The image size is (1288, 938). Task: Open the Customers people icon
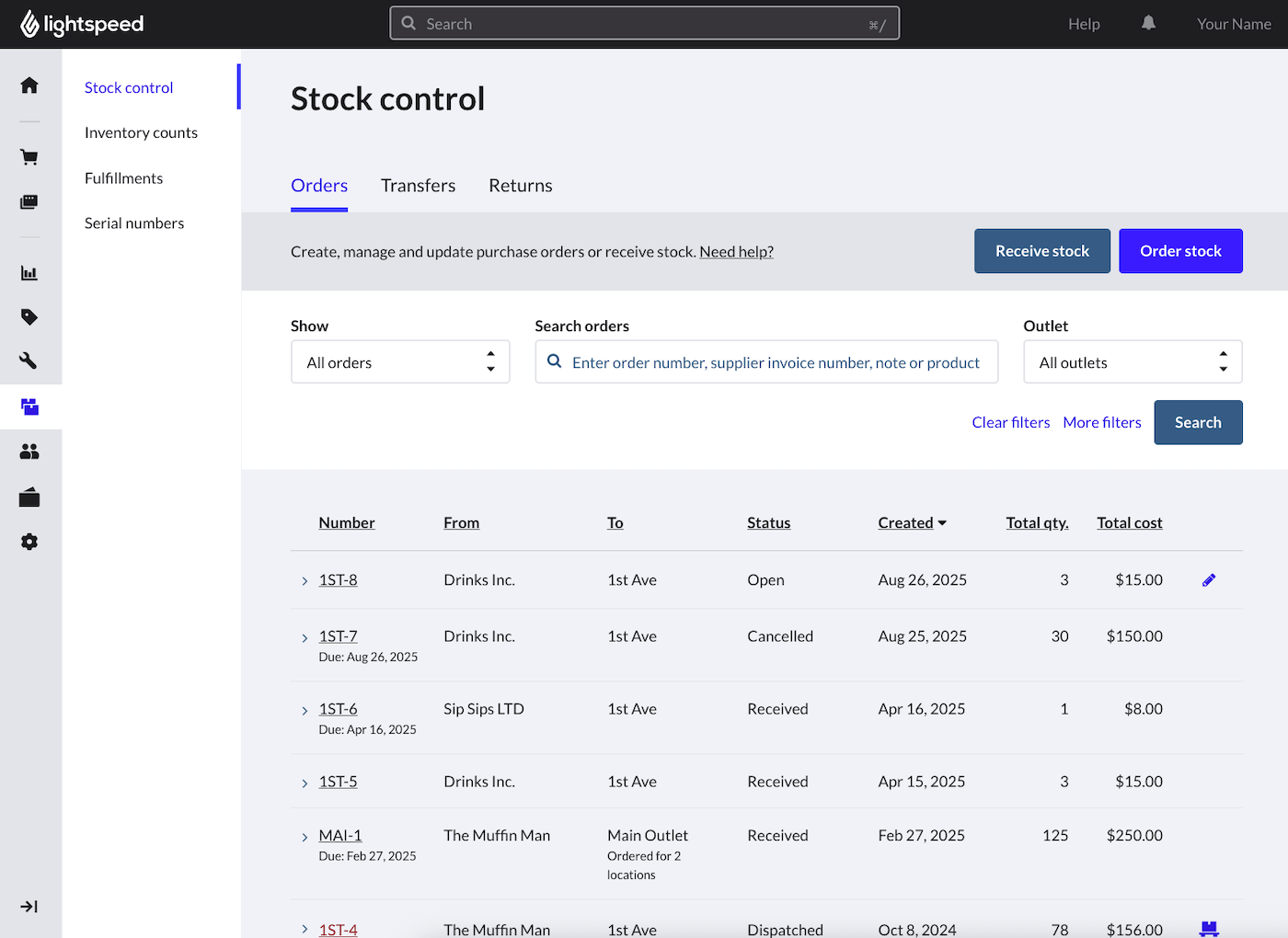click(29, 452)
